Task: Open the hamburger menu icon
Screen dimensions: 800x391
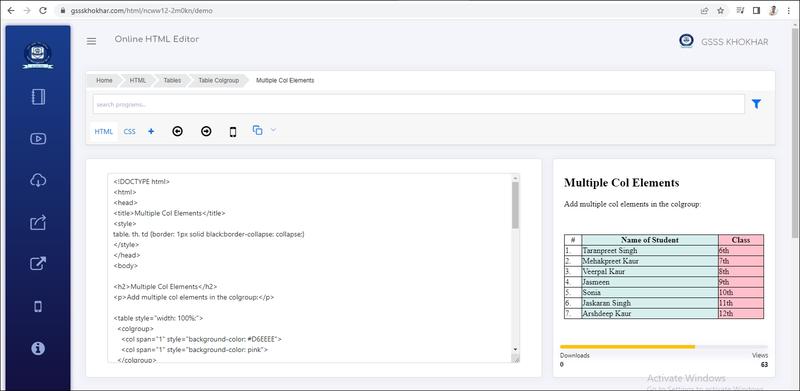Action: point(91,41)
